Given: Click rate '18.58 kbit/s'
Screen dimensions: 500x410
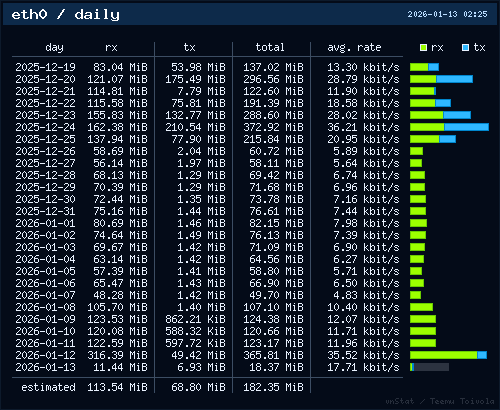Looking at the screenshot, I should tap(363, 103).
